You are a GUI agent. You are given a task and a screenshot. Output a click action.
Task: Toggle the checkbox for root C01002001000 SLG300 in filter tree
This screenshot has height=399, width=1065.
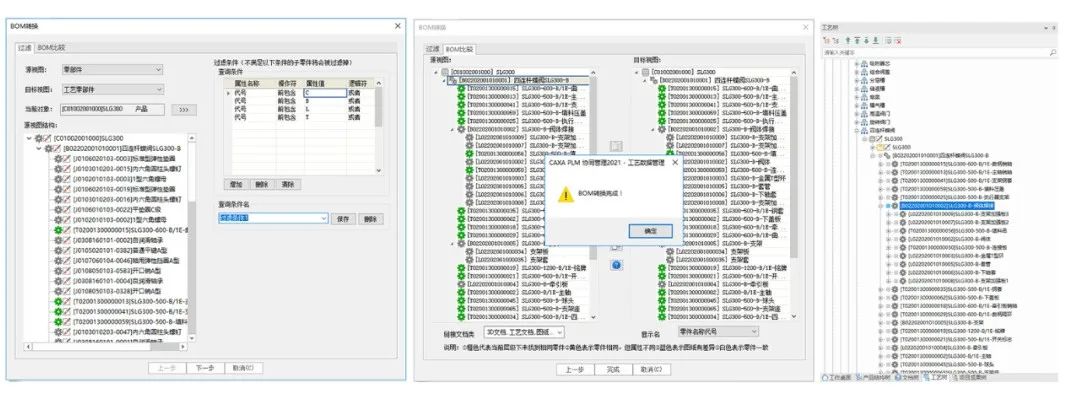tap(48, 139)
